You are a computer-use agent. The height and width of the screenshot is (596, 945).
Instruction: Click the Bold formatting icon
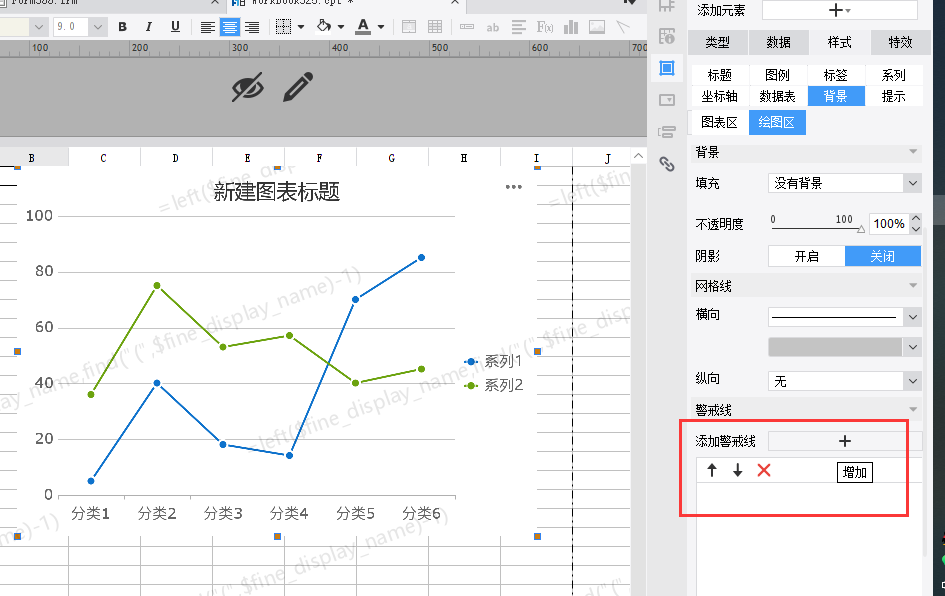pos(123,27)
